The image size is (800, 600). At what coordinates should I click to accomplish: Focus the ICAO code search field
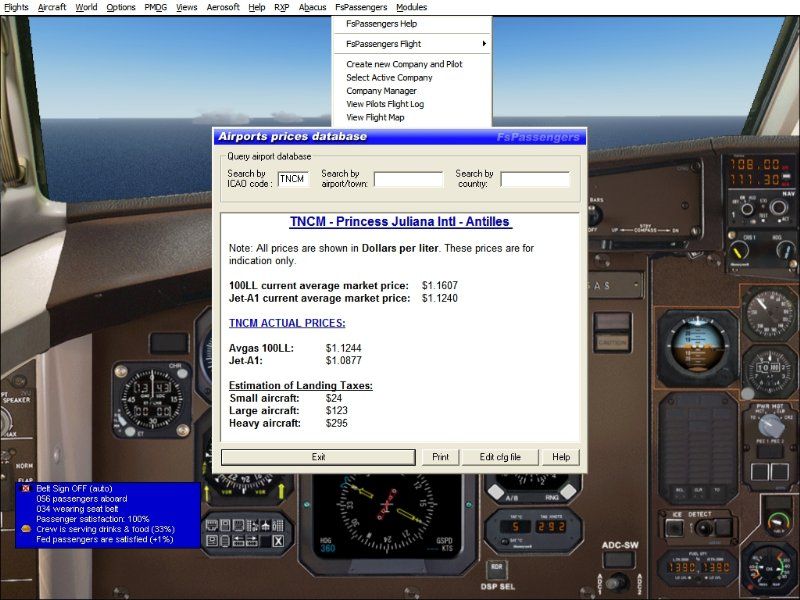(293, 179)
